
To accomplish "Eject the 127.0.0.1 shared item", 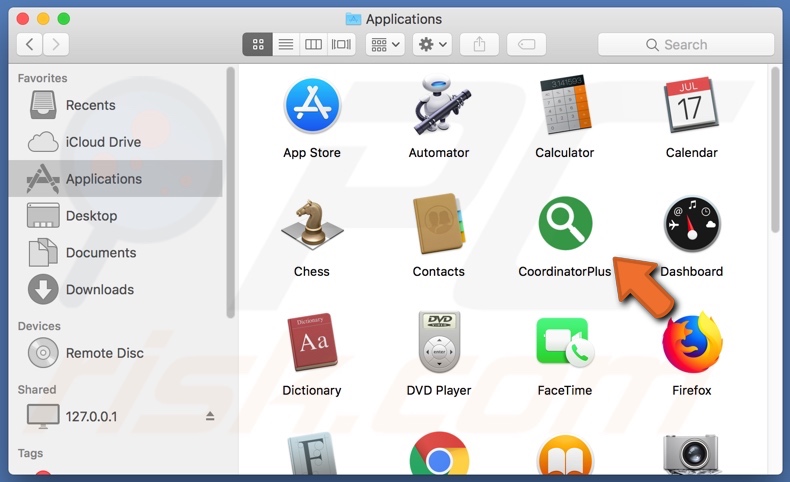I will pos(210,416).
